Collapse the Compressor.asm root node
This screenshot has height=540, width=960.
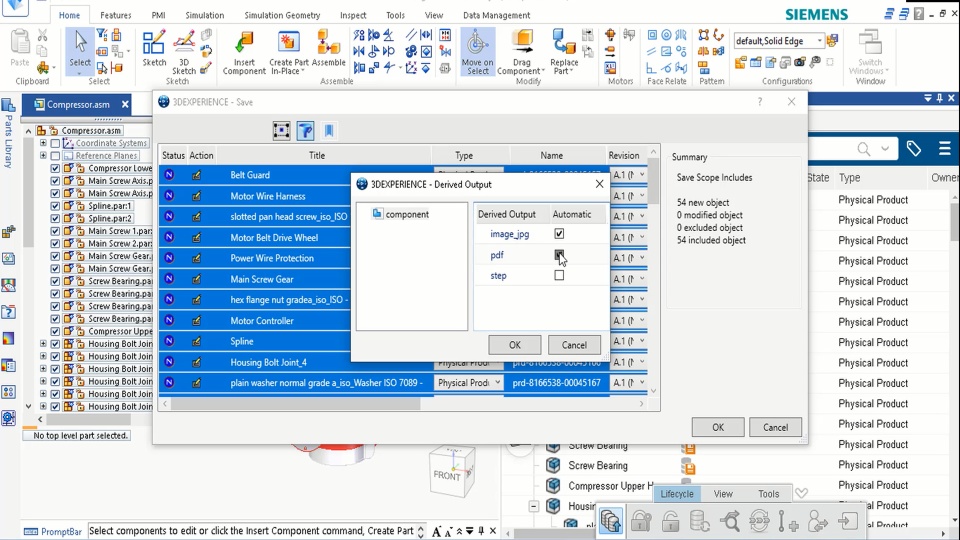click(x=28, y=130)
